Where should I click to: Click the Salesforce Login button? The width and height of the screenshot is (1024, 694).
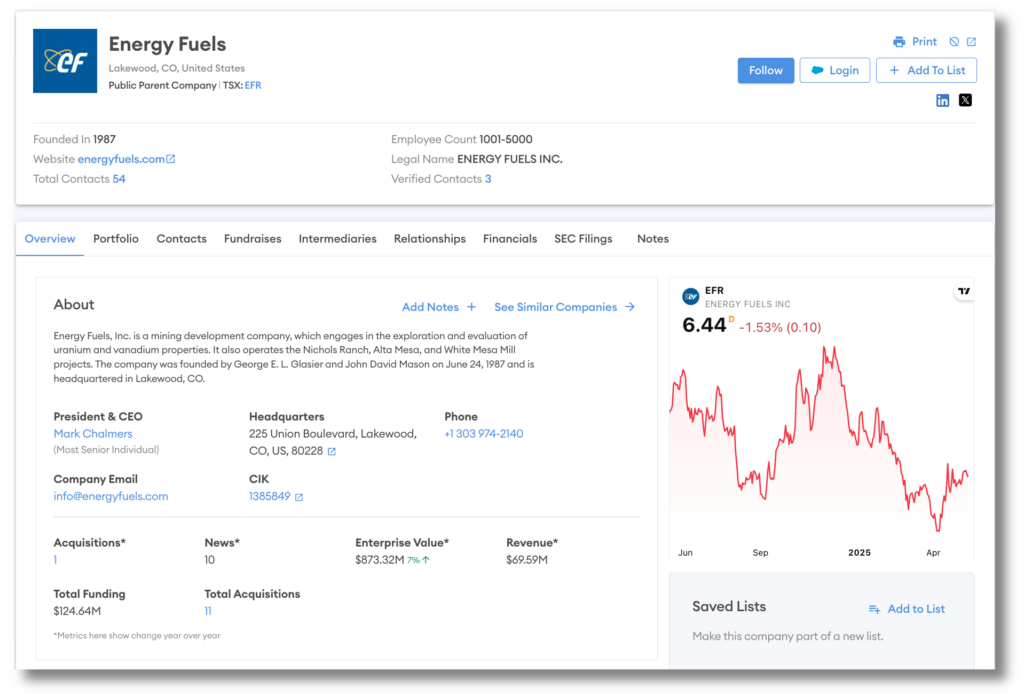click(x=835, y=71)
